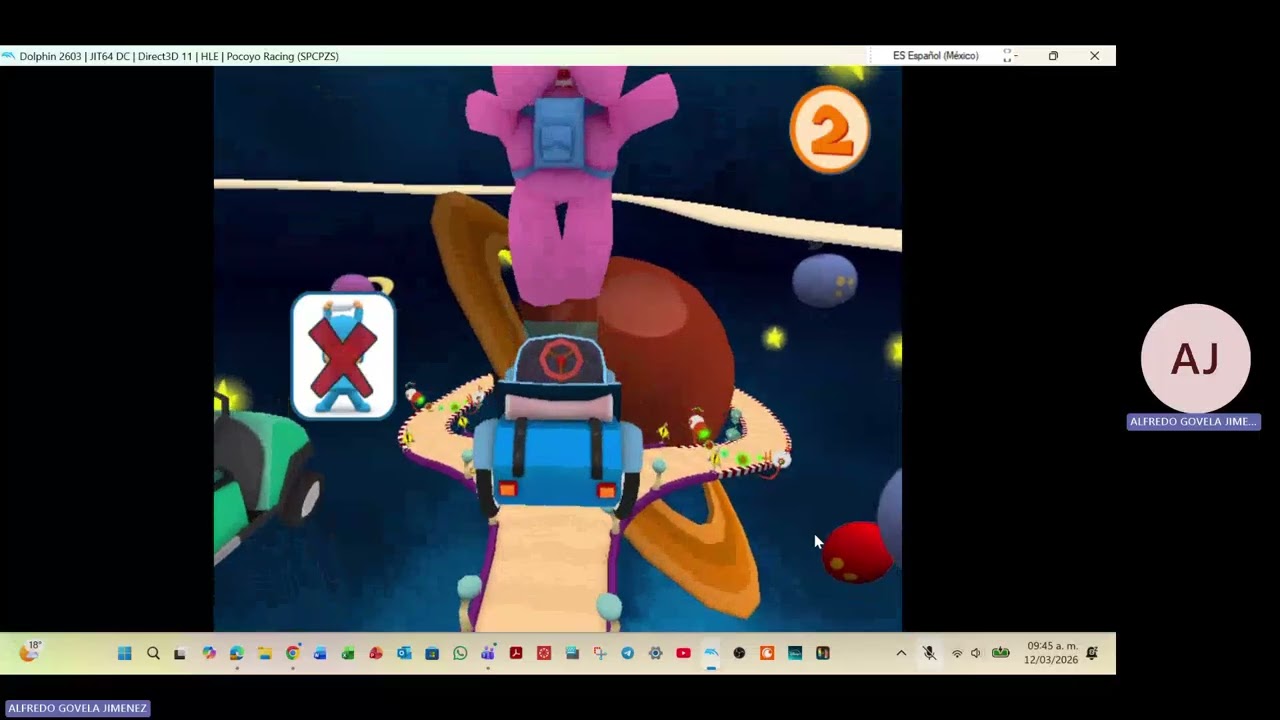Open Task View in the taskbar

tap(180, 653)
